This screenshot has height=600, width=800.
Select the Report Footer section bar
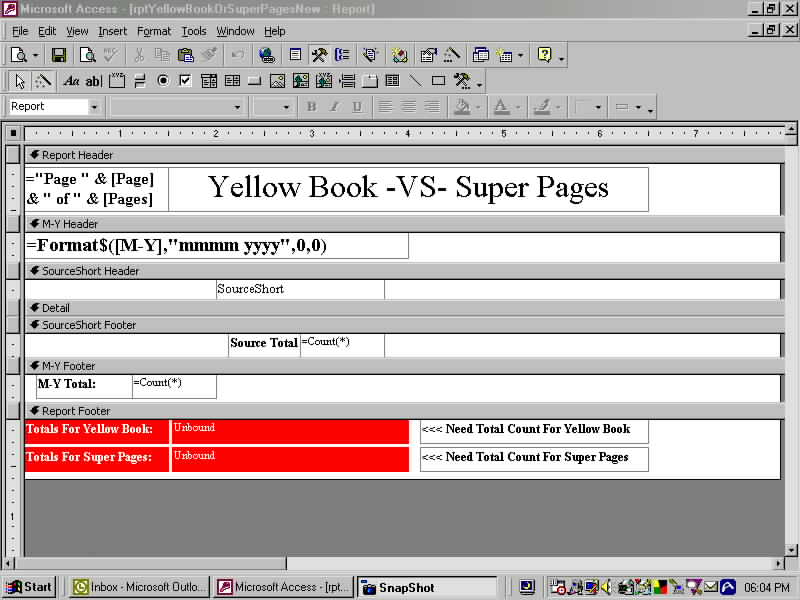[404, 411]
